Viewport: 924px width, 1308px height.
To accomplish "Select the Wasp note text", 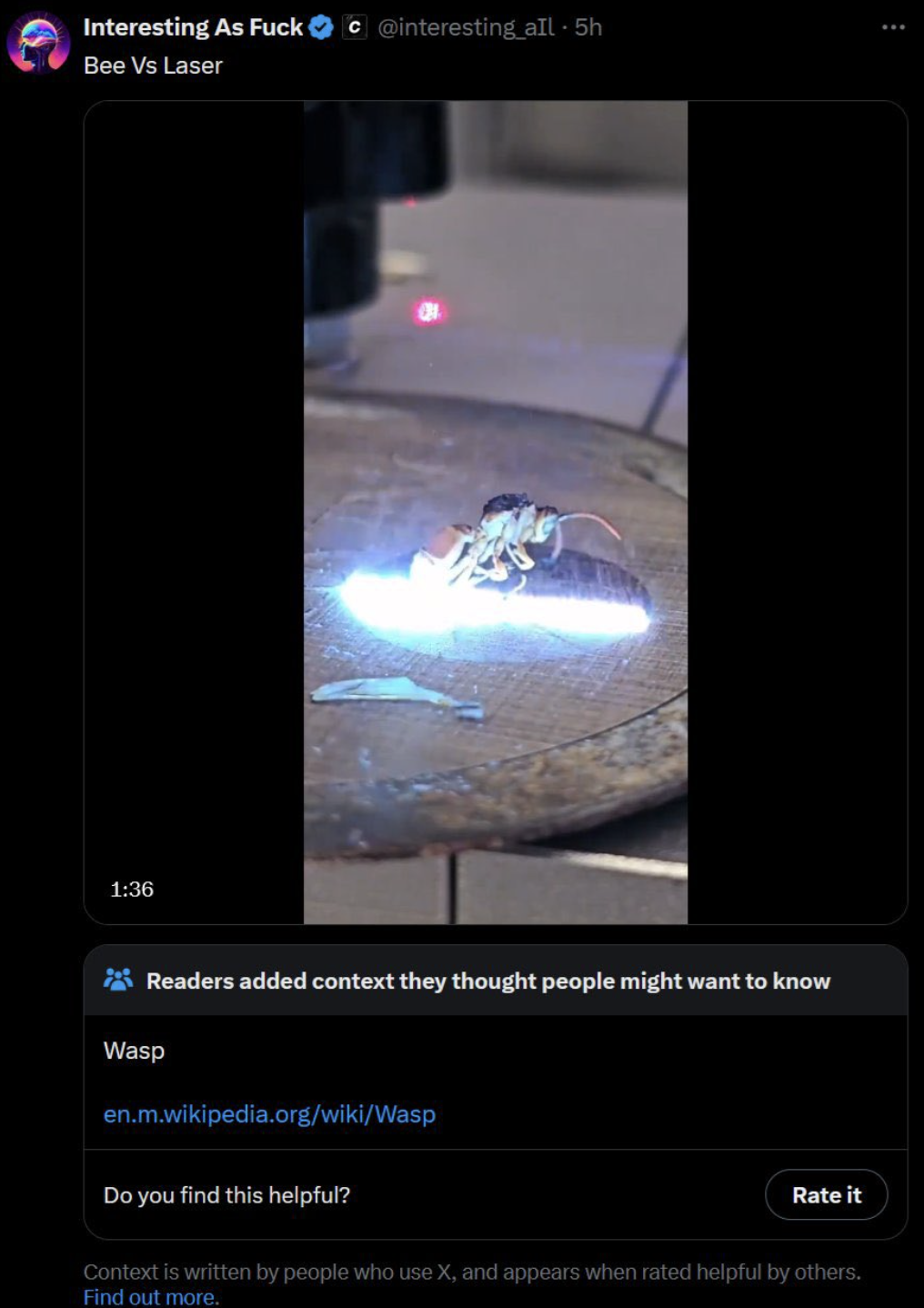I will pos(134,1051).
